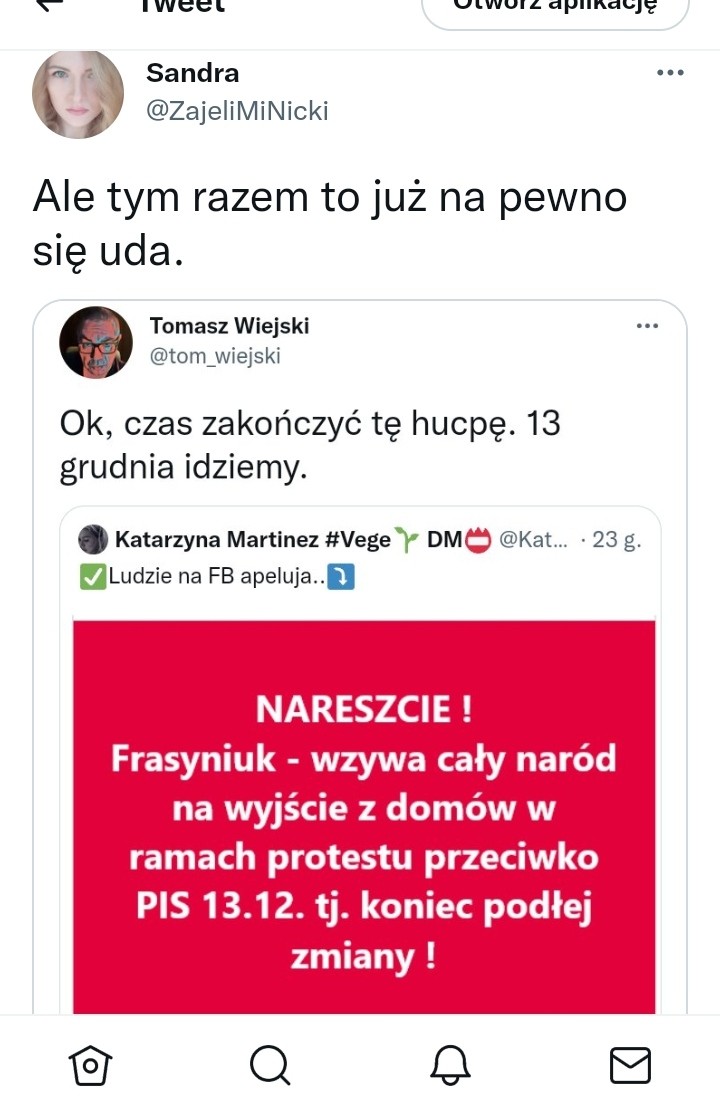Open Sandra's profile picture
This screenshot has width=720, height=1096.
[78, 94]
